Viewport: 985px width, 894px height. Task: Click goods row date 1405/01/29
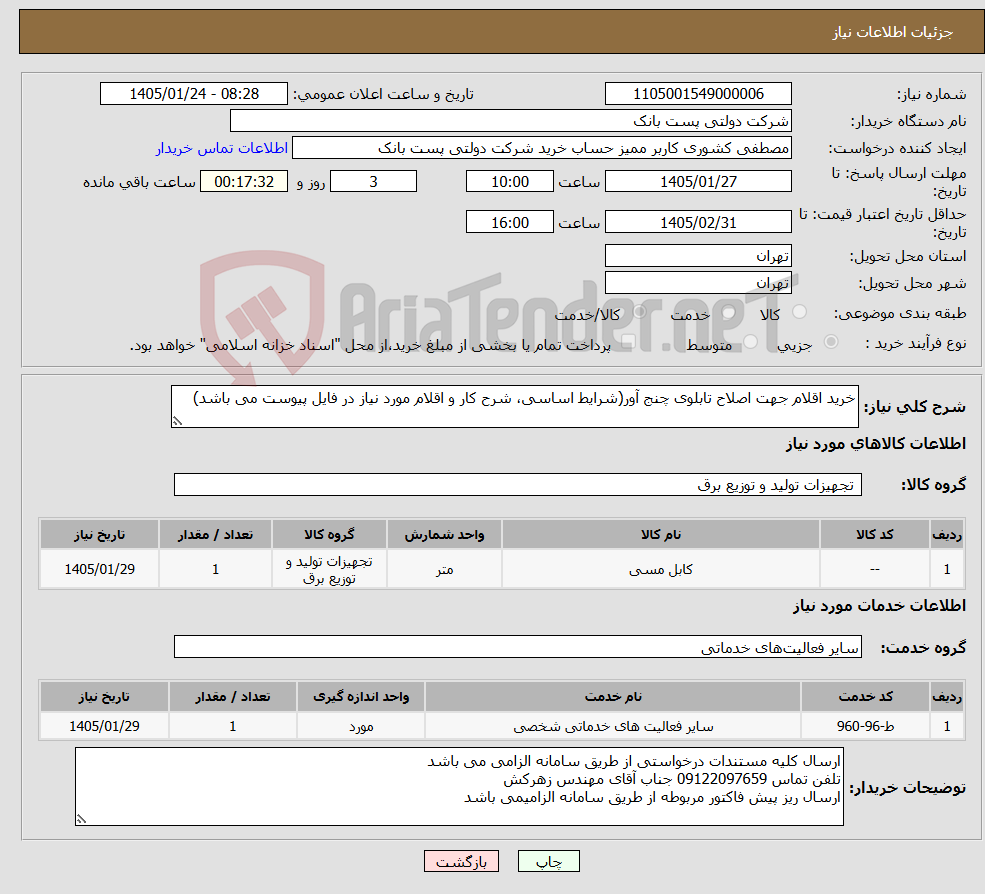[99, 569]
